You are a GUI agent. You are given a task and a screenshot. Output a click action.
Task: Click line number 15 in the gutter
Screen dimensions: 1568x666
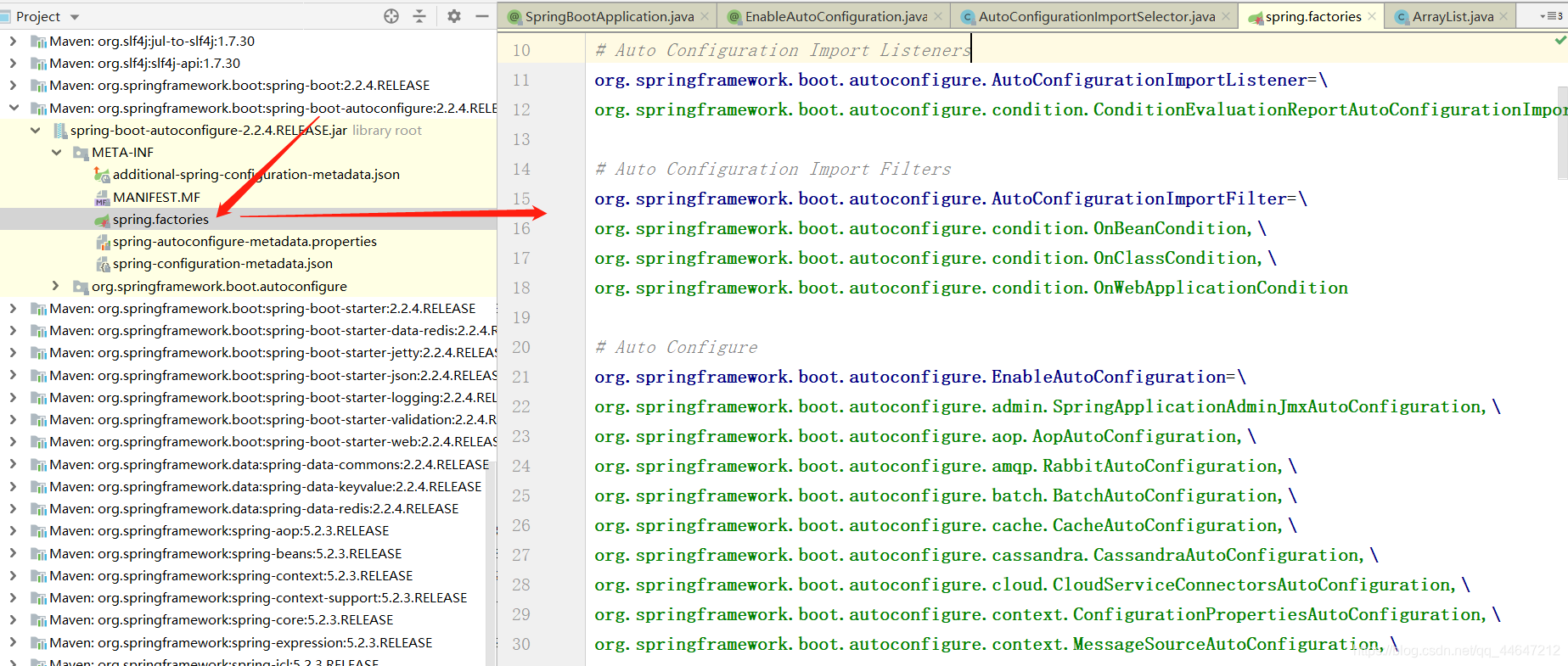coord(521,199)
